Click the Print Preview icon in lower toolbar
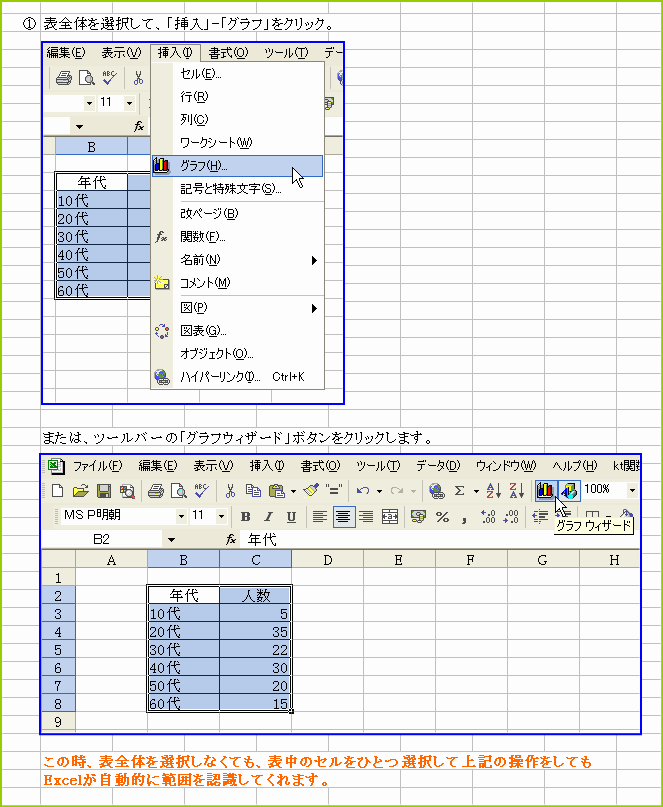 (x=179, y=490)
